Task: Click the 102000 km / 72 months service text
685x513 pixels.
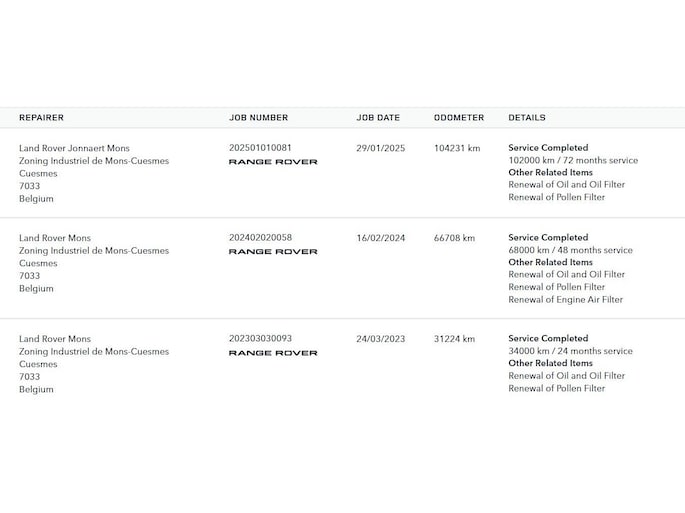Action: click(573, 161)
